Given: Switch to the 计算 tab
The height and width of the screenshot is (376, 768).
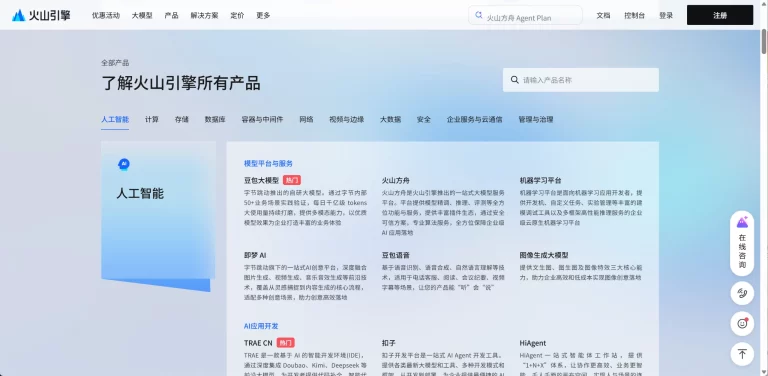Looking at the screenshot, I should pyautogui.click(x=152, y=119).
